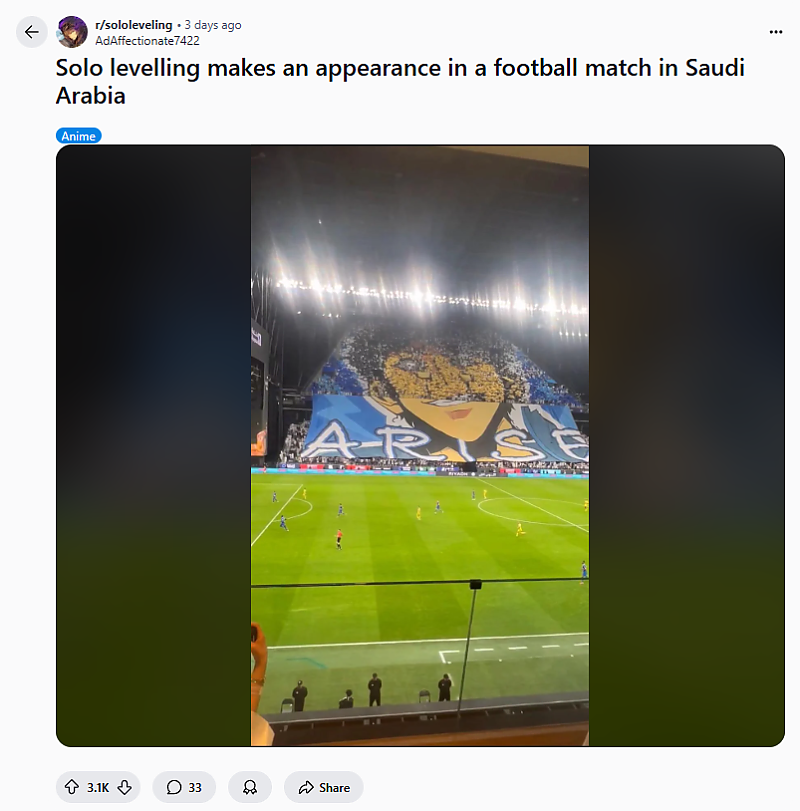
Task: Click the "3 days ago" timestamp
Action: pyautogui.click(x=213, y=25)
